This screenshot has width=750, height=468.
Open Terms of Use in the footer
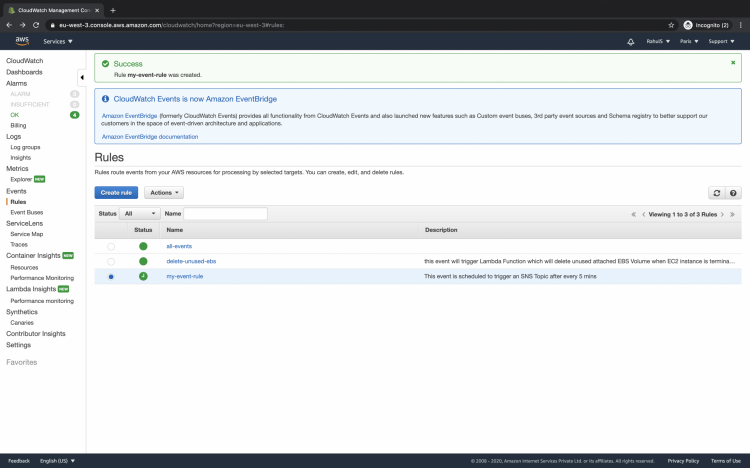pos(726,461)
